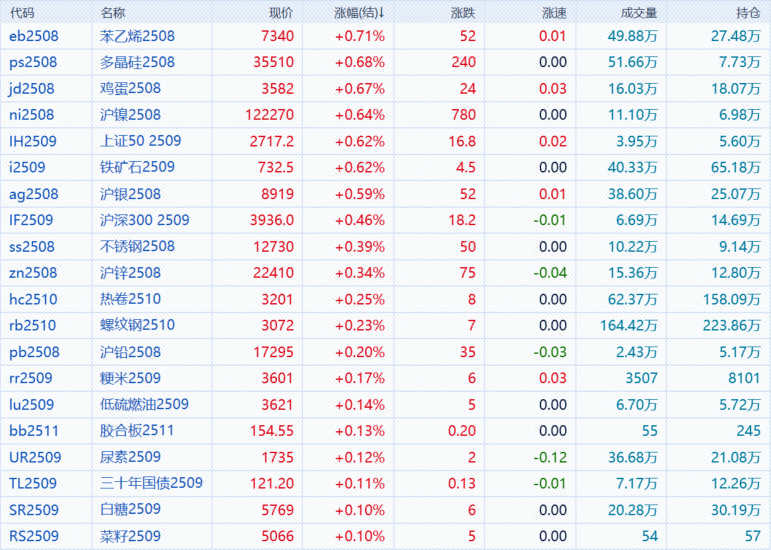
Task: Open the eb2508 contract code link
Action: (33, 36)
